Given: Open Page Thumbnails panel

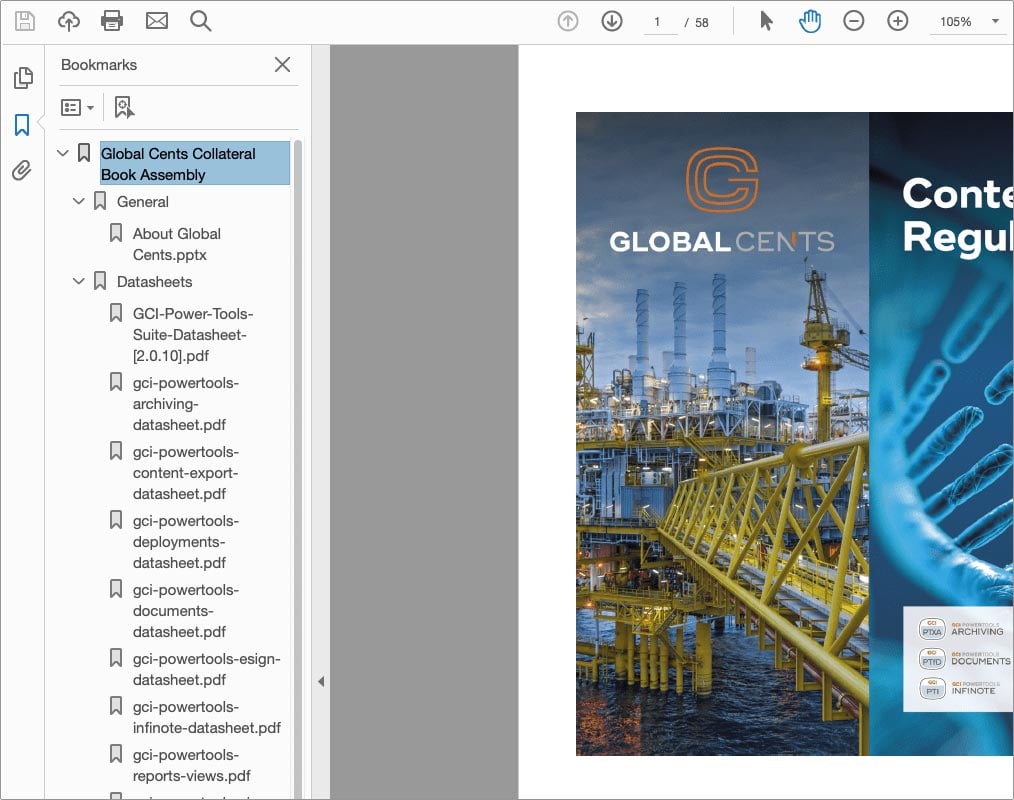Looking at the screenshot, I should [x=23, y=78].
